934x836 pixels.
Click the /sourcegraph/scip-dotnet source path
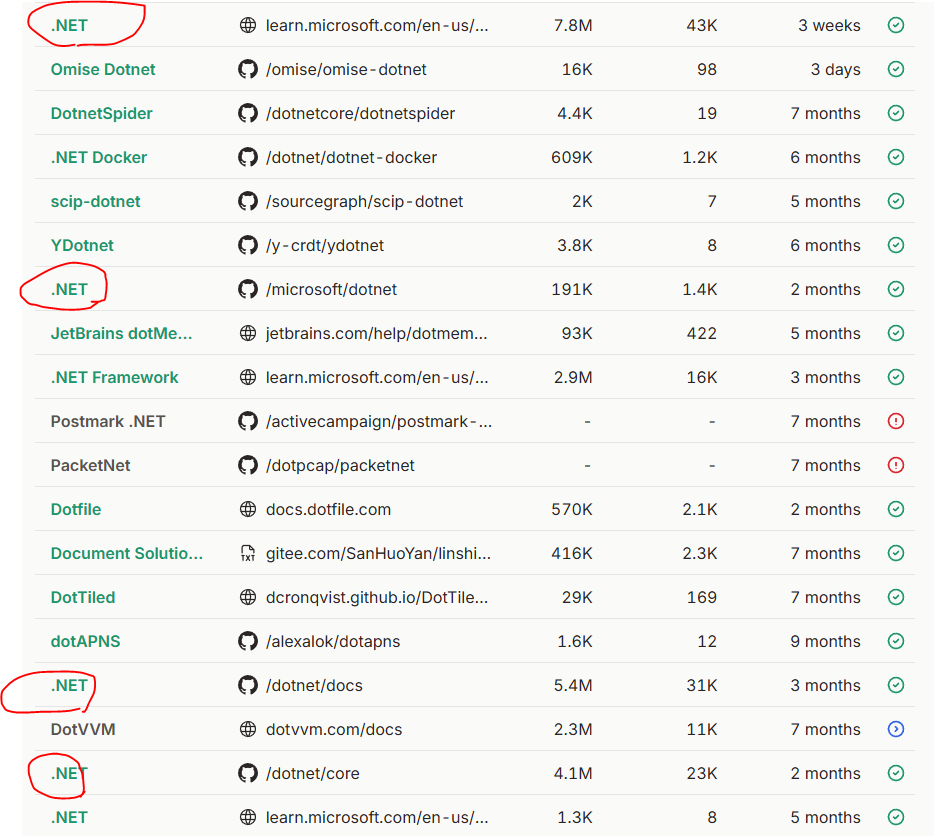click(x=365, y=202)
